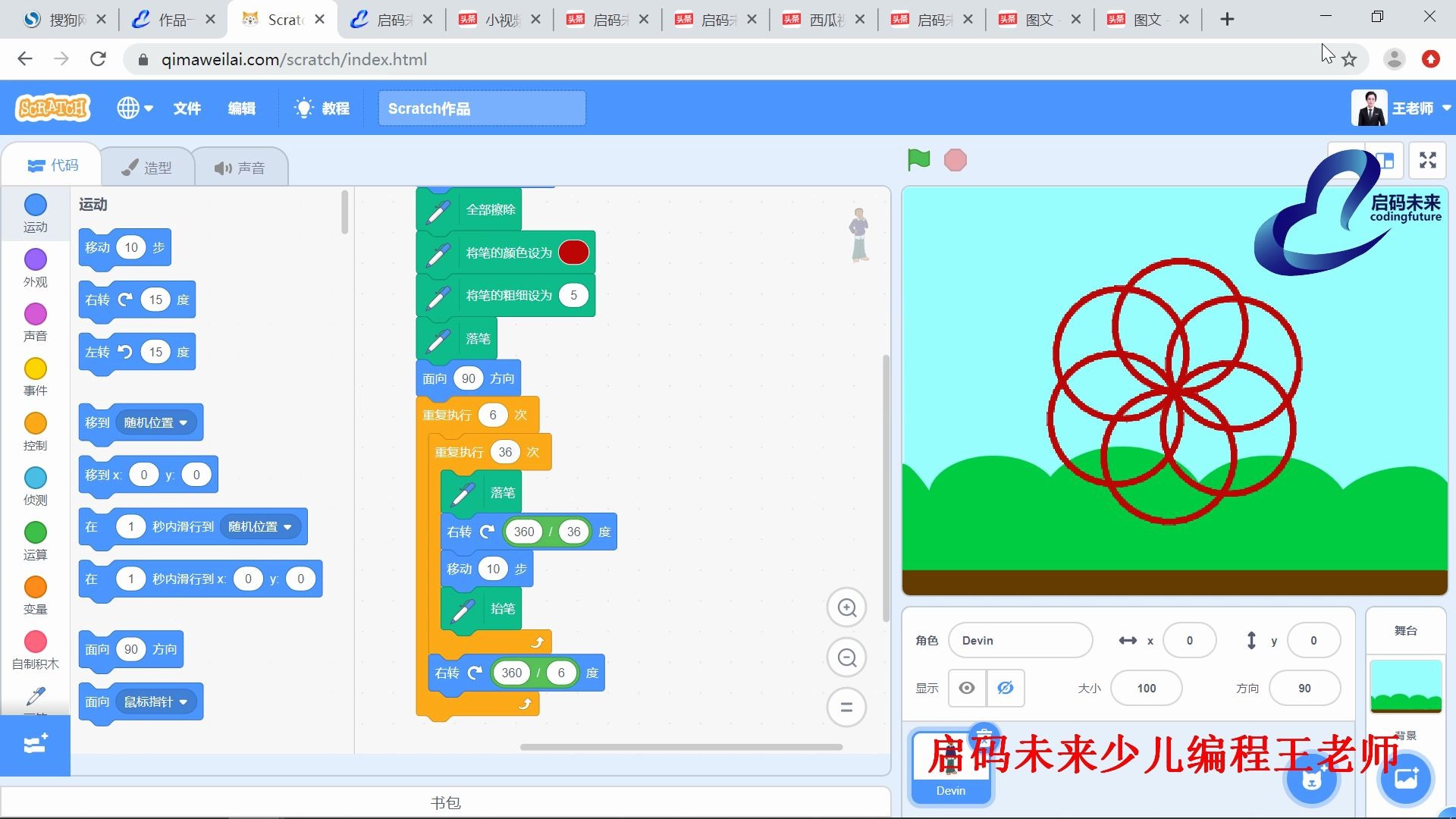Show the sprite with eye icon
Image resolution: width=1456 pixels, height=819 pixels.
pos(967,688)
